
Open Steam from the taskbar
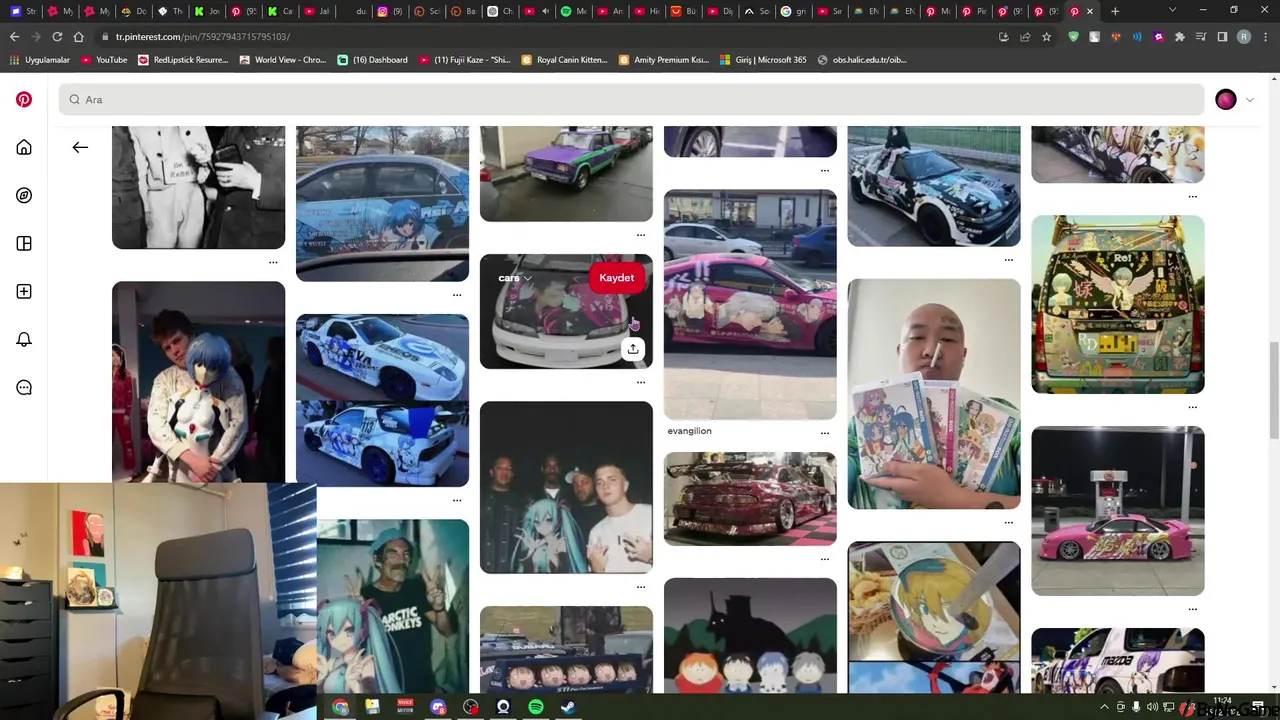[568, 707]
